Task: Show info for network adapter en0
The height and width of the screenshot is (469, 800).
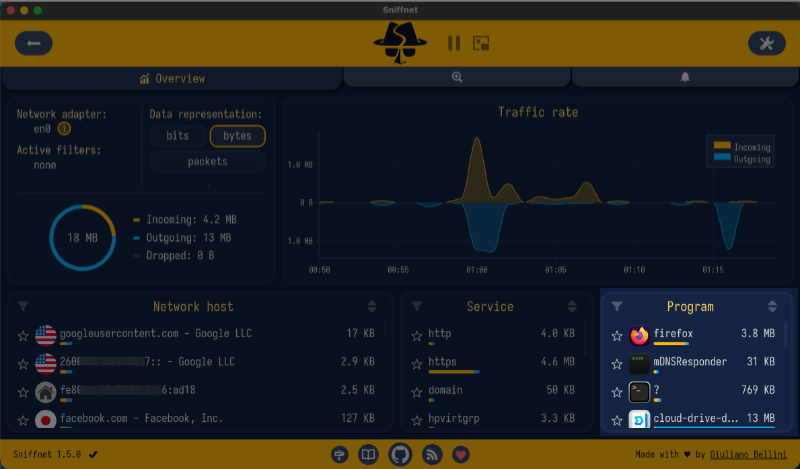Action: [64, 129]
